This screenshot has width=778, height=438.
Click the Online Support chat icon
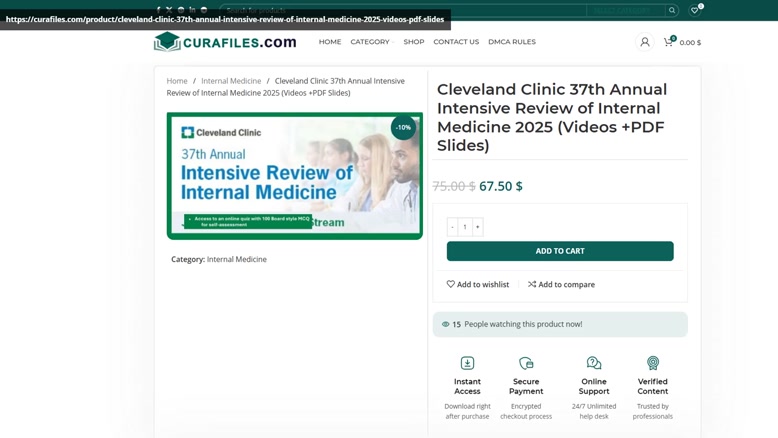594,363
